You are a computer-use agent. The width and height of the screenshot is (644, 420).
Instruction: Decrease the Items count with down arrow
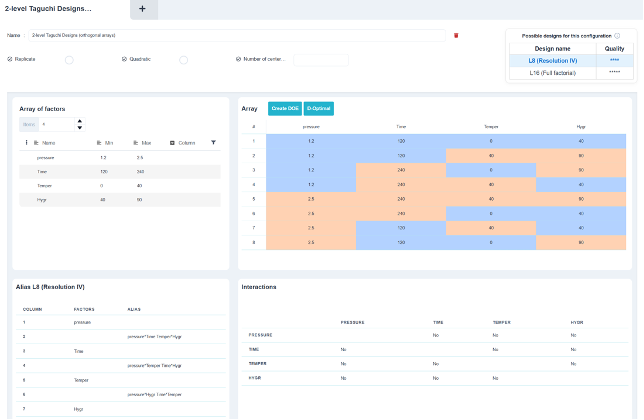tap(80, 128)
